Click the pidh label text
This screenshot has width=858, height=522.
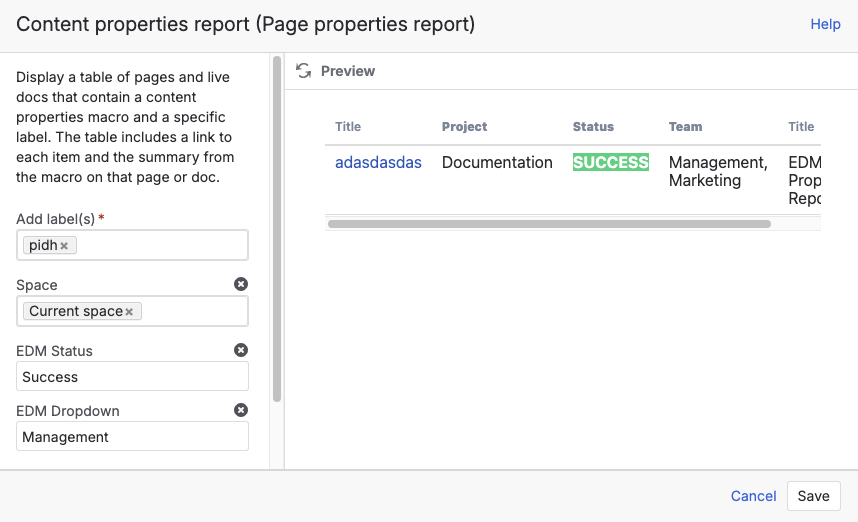pyautogui.click(x=43, y=245)
